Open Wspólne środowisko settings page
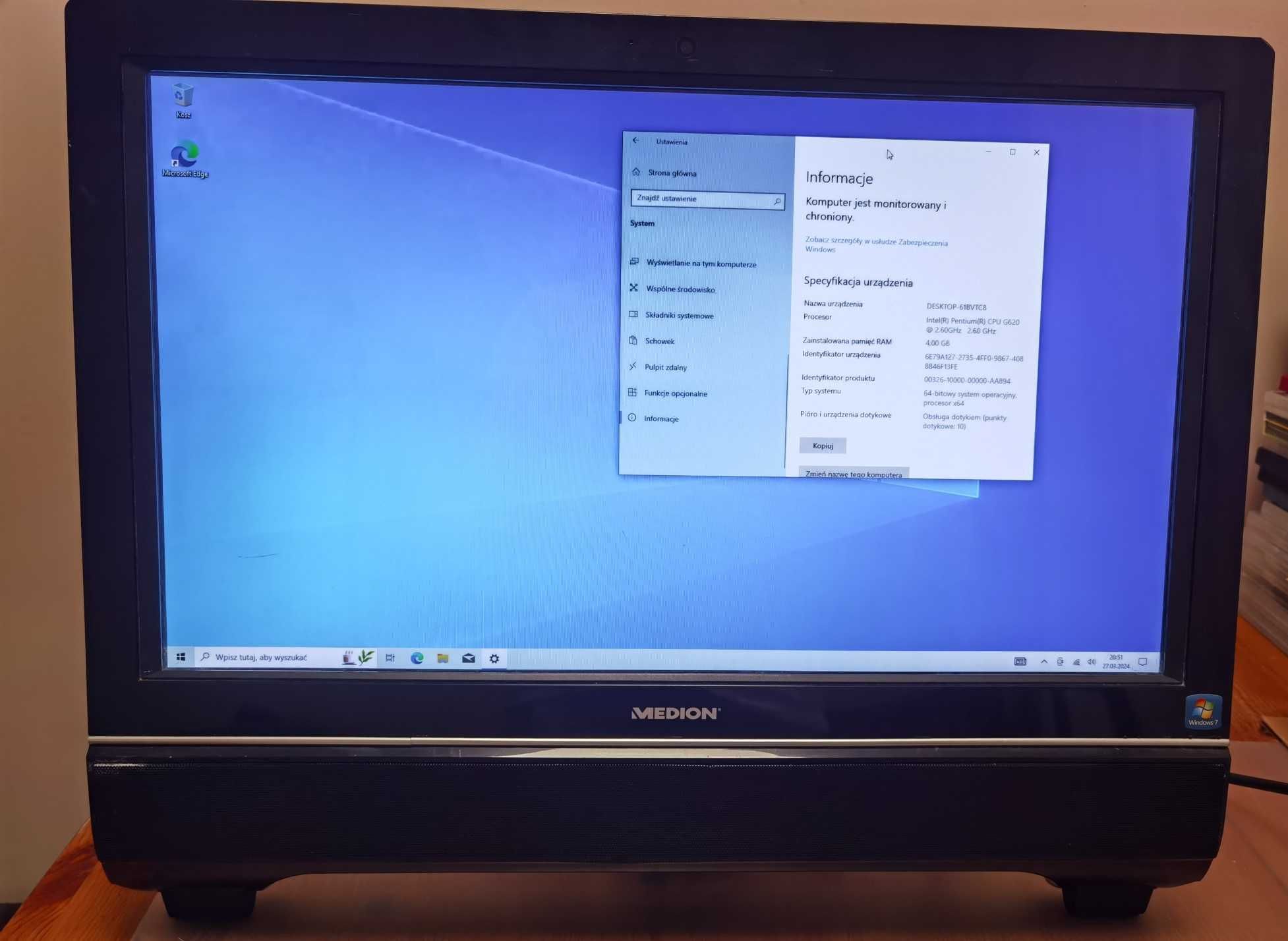 [x=680, y=289]
